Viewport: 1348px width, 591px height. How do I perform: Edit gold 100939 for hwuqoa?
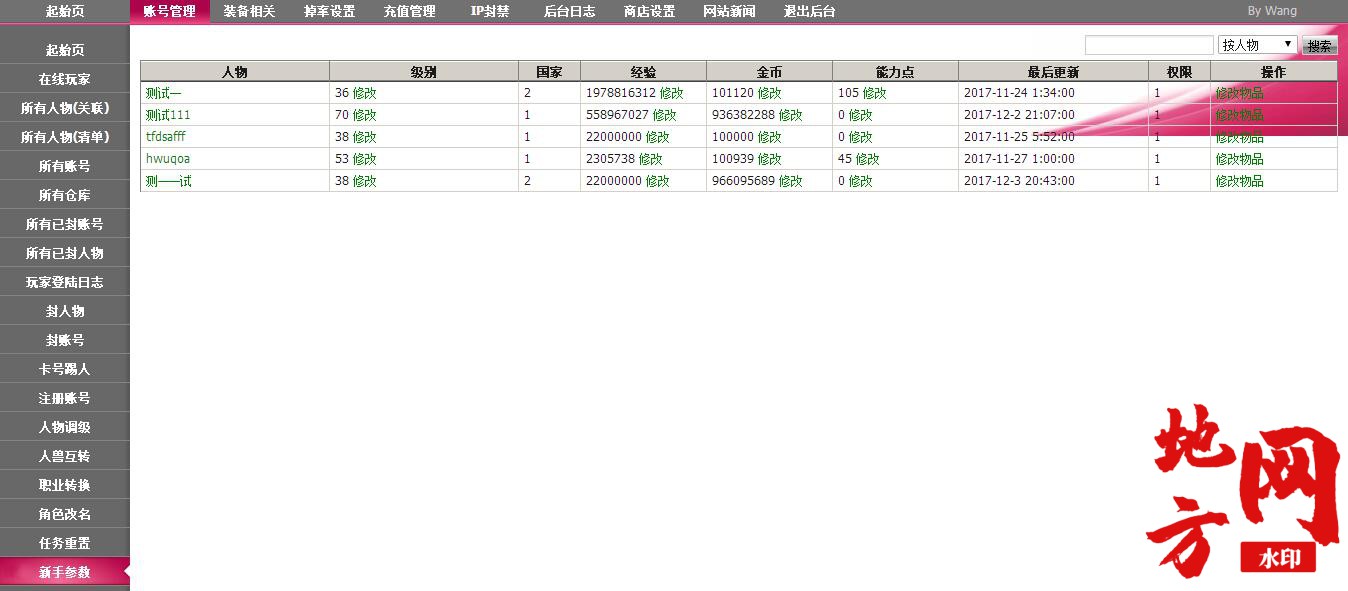point(770,159)
